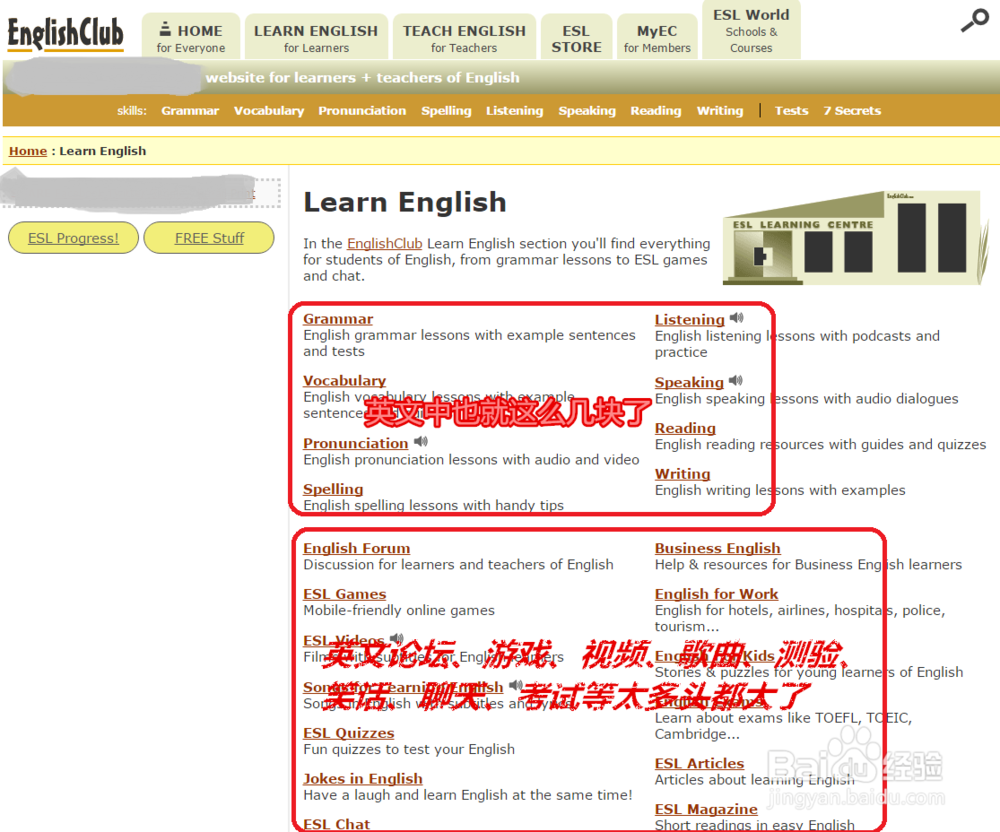
Task: Open the Spelling lessons link
Action: [x=333, y=489]
